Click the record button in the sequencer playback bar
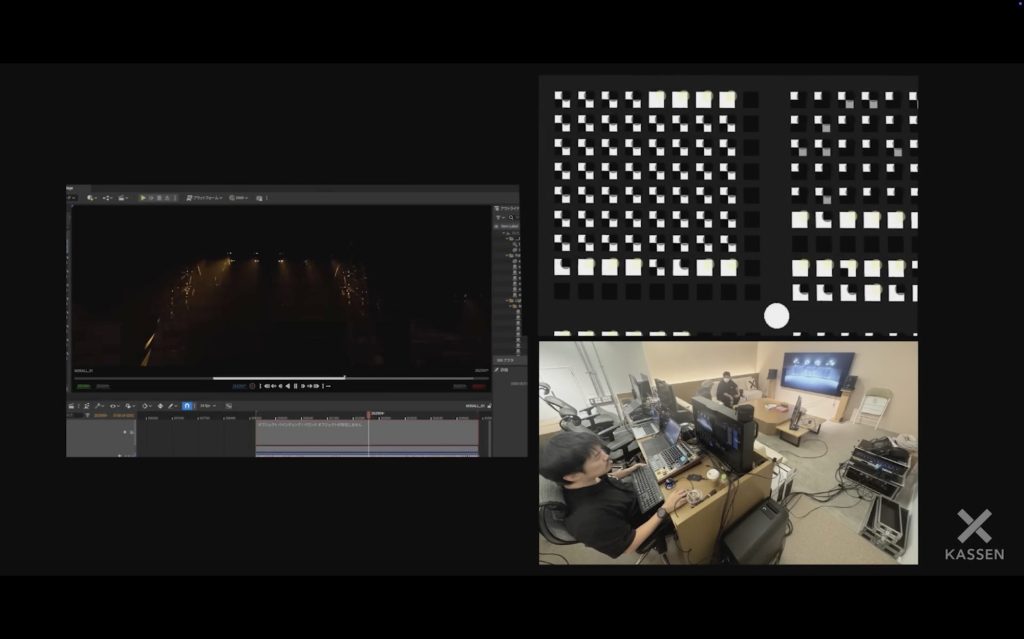1024x639 pixels. tap(252, 386)
